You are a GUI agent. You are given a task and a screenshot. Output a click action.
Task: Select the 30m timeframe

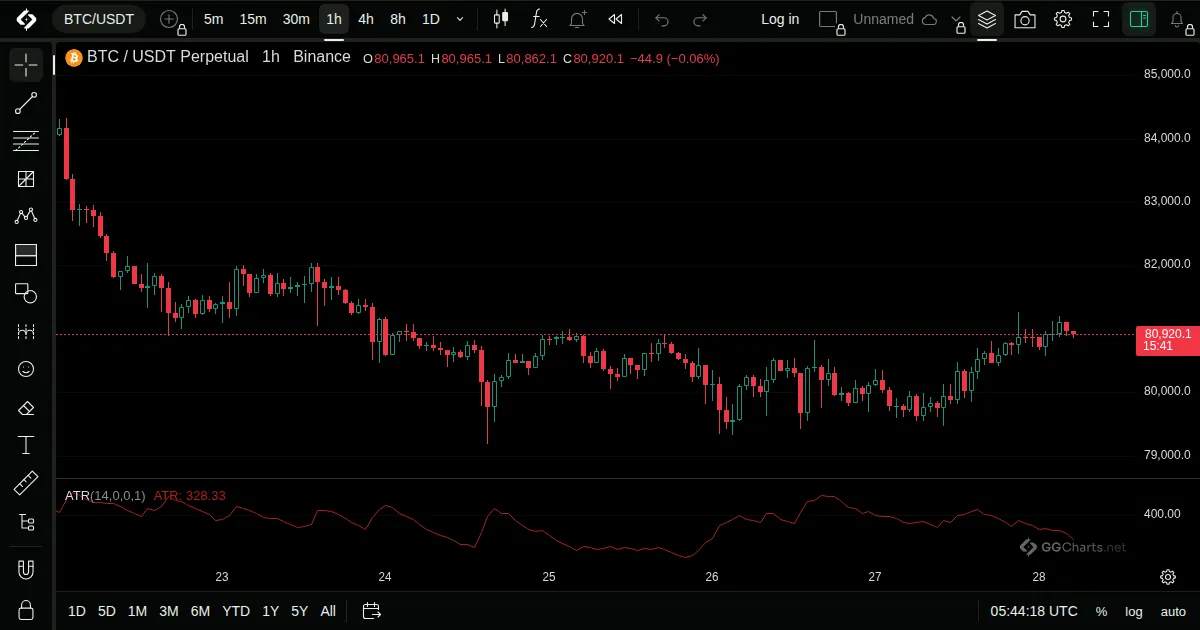click(296, 19)
